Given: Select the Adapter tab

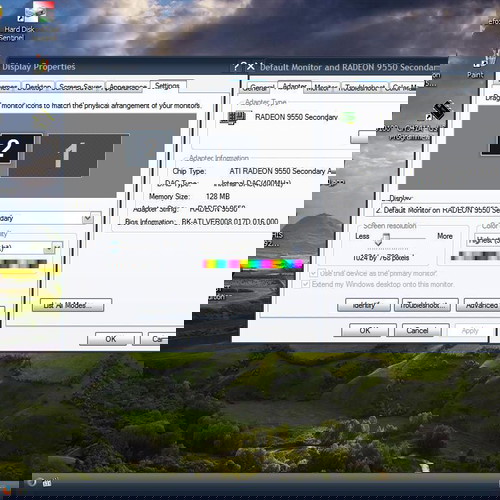Looking at the screenshot, I should 294,86.
